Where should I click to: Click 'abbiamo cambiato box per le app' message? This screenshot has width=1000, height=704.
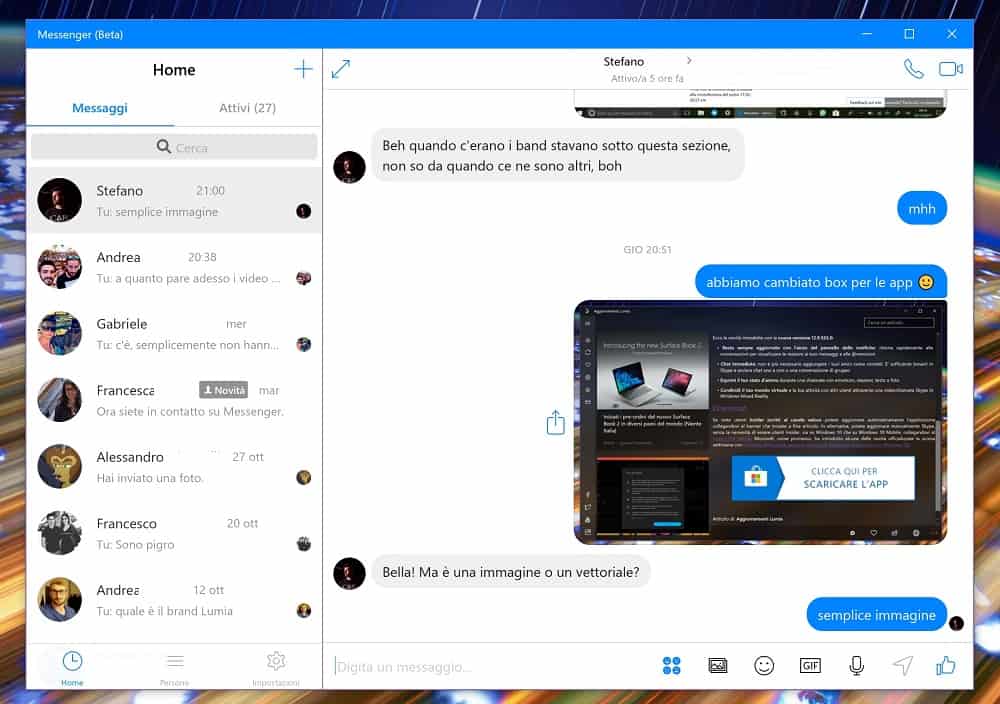point(821,282)
